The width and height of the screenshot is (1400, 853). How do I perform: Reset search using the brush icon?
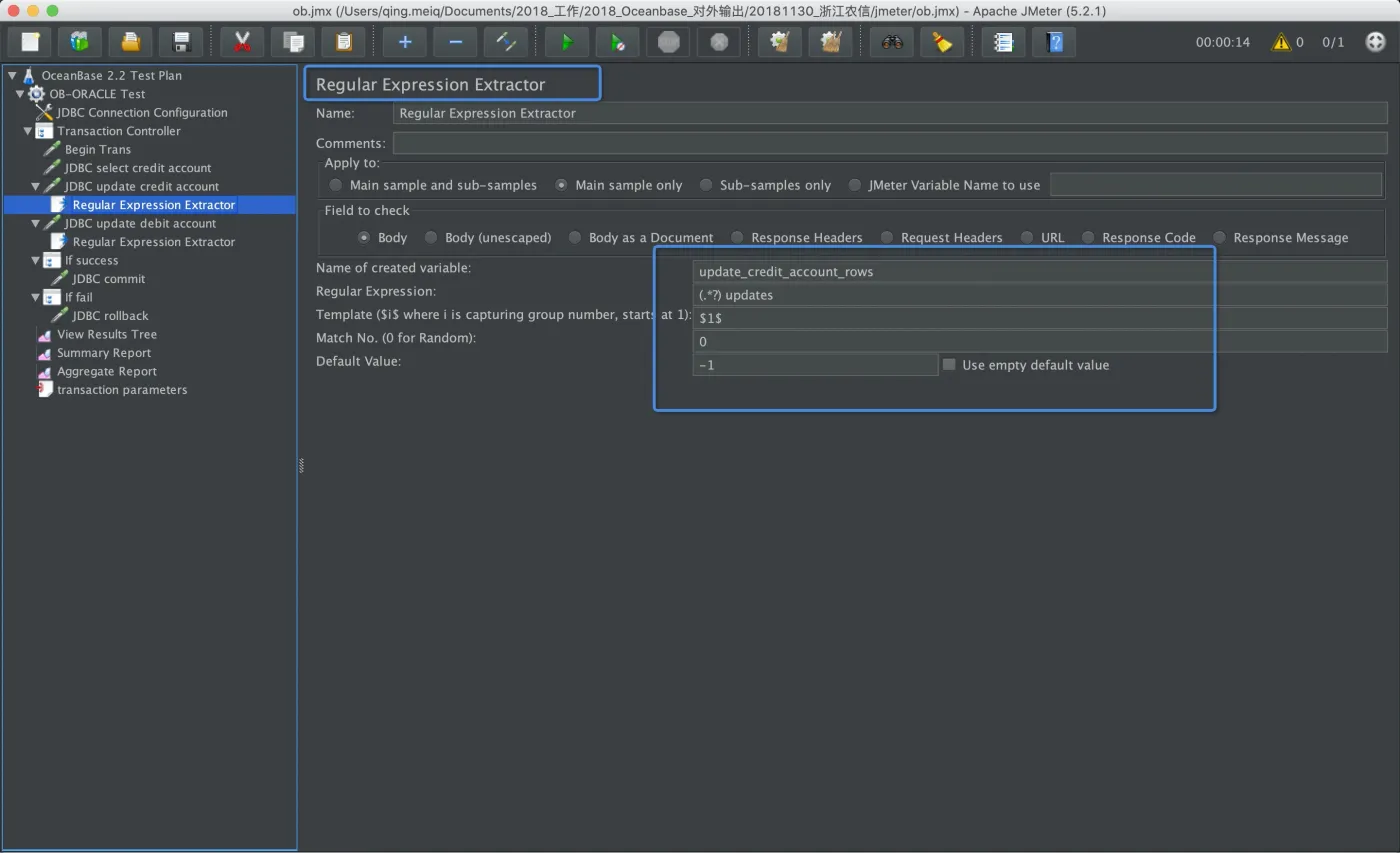942,42
